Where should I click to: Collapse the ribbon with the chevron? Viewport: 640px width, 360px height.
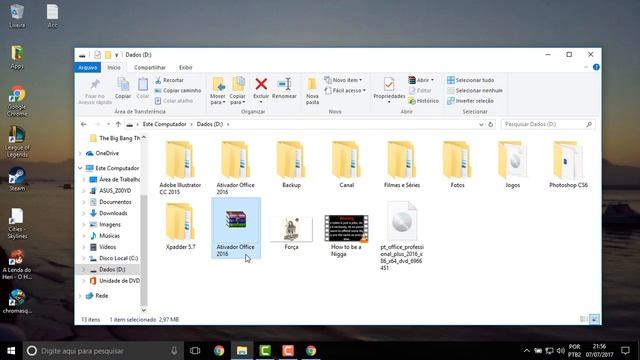coord(586,67)
